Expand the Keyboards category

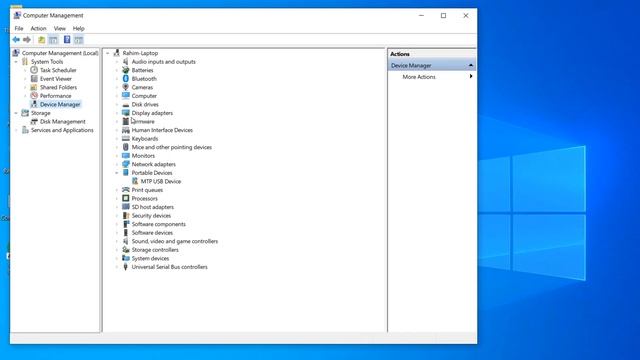coord(117,139)
